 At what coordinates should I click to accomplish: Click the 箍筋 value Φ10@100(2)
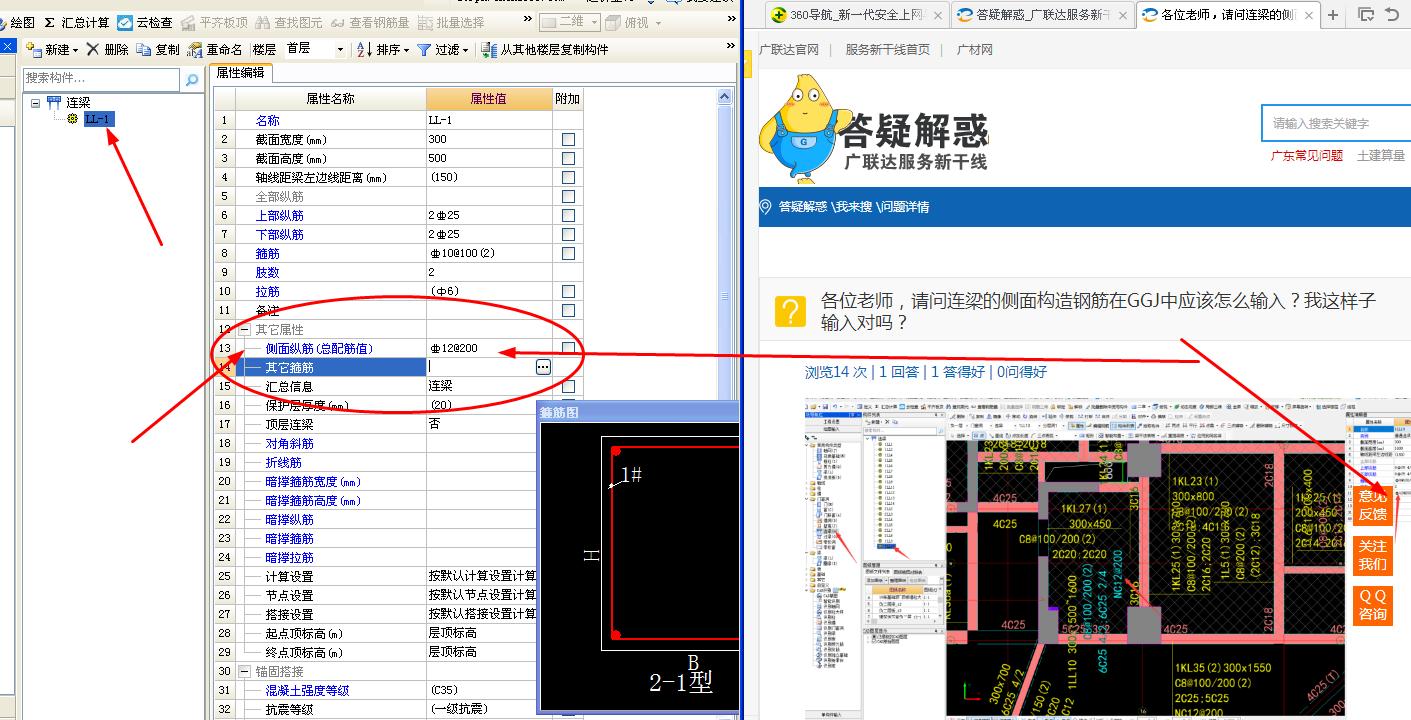point(489,254)
